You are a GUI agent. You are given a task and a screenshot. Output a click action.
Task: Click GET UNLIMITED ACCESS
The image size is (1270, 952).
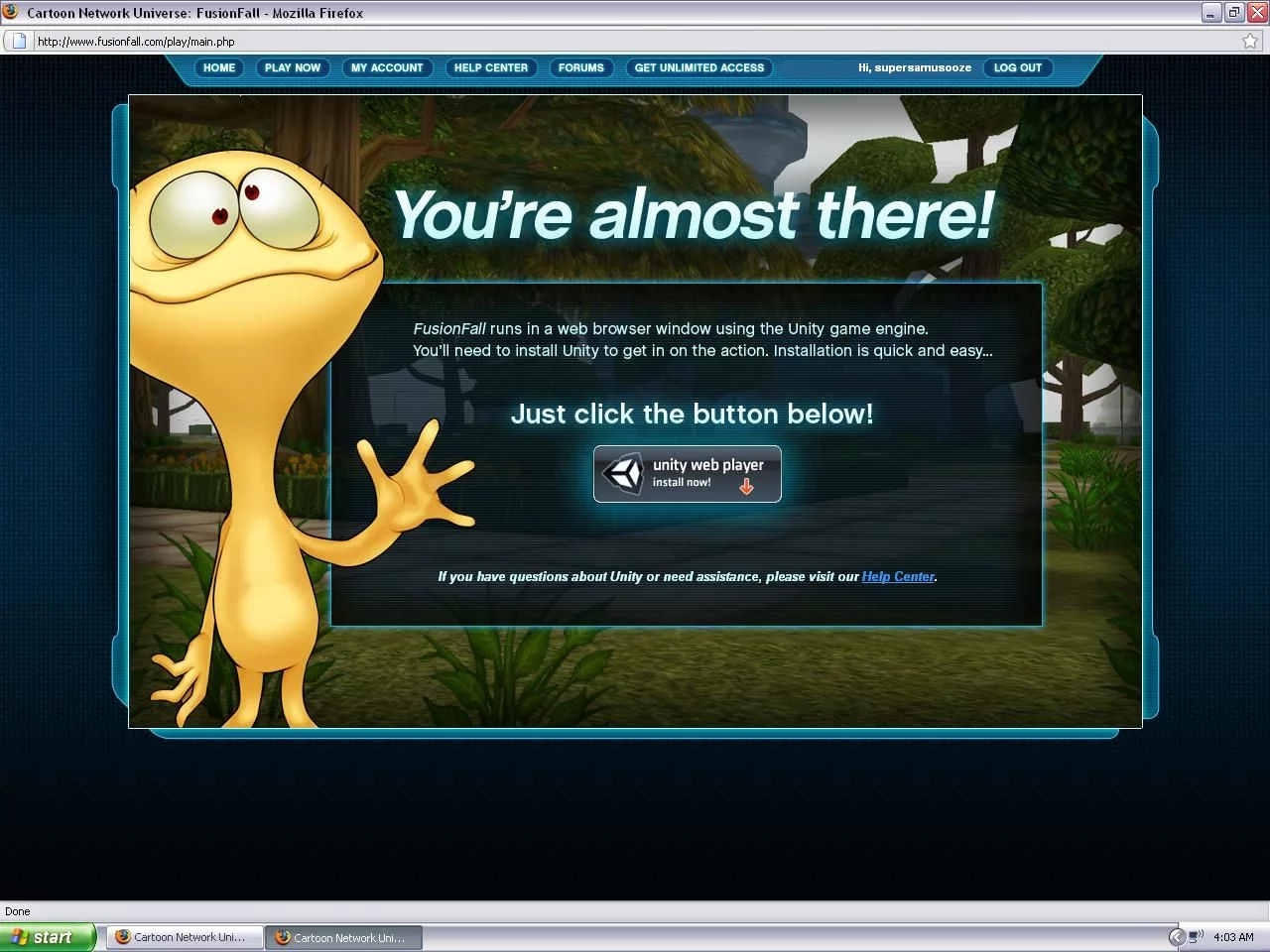click(699, 67)
